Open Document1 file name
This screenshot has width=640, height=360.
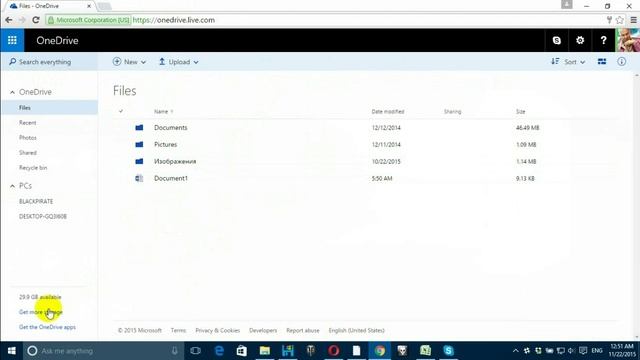(171, 178)
